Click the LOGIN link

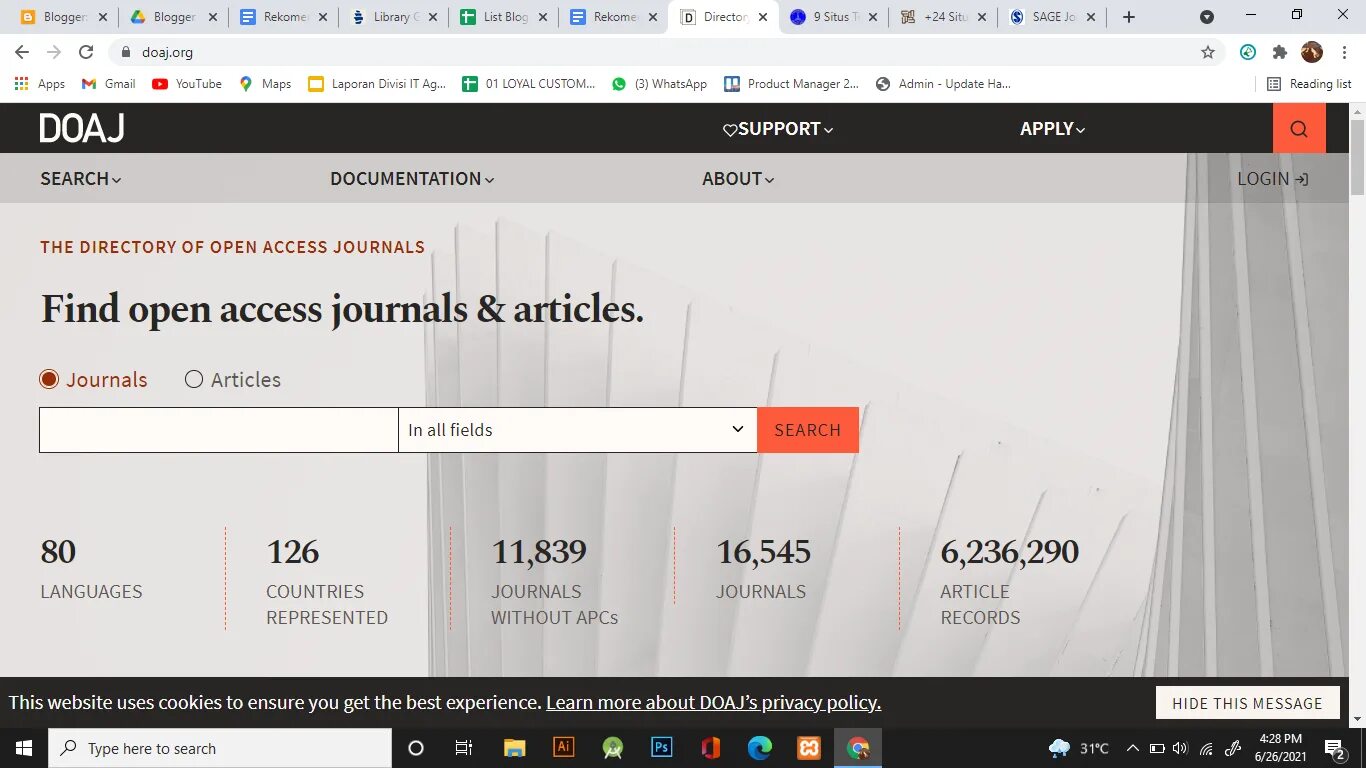pyautogui.click(x=1273, y=179)
